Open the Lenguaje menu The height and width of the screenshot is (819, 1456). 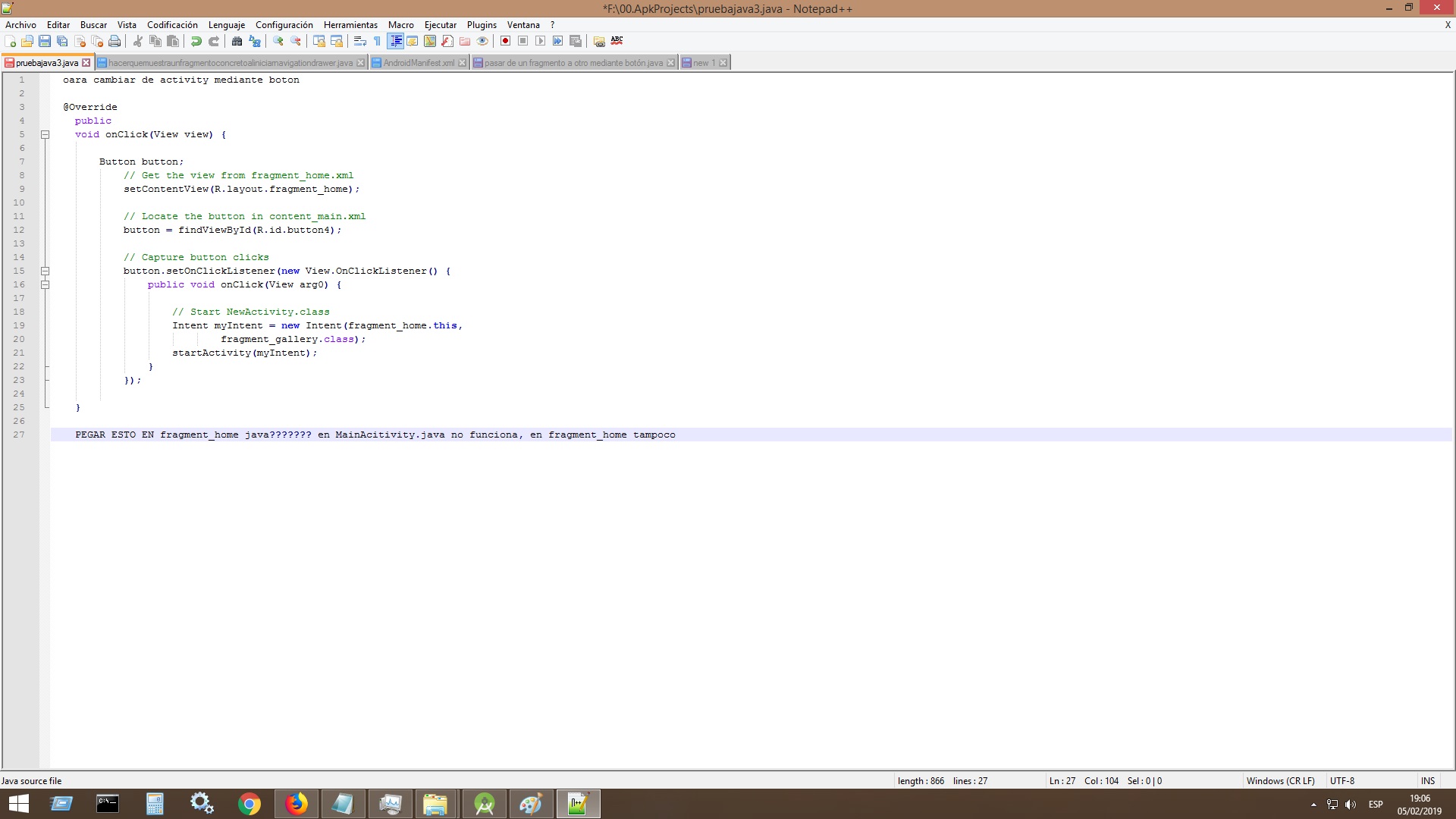click(x=227, y=25)
